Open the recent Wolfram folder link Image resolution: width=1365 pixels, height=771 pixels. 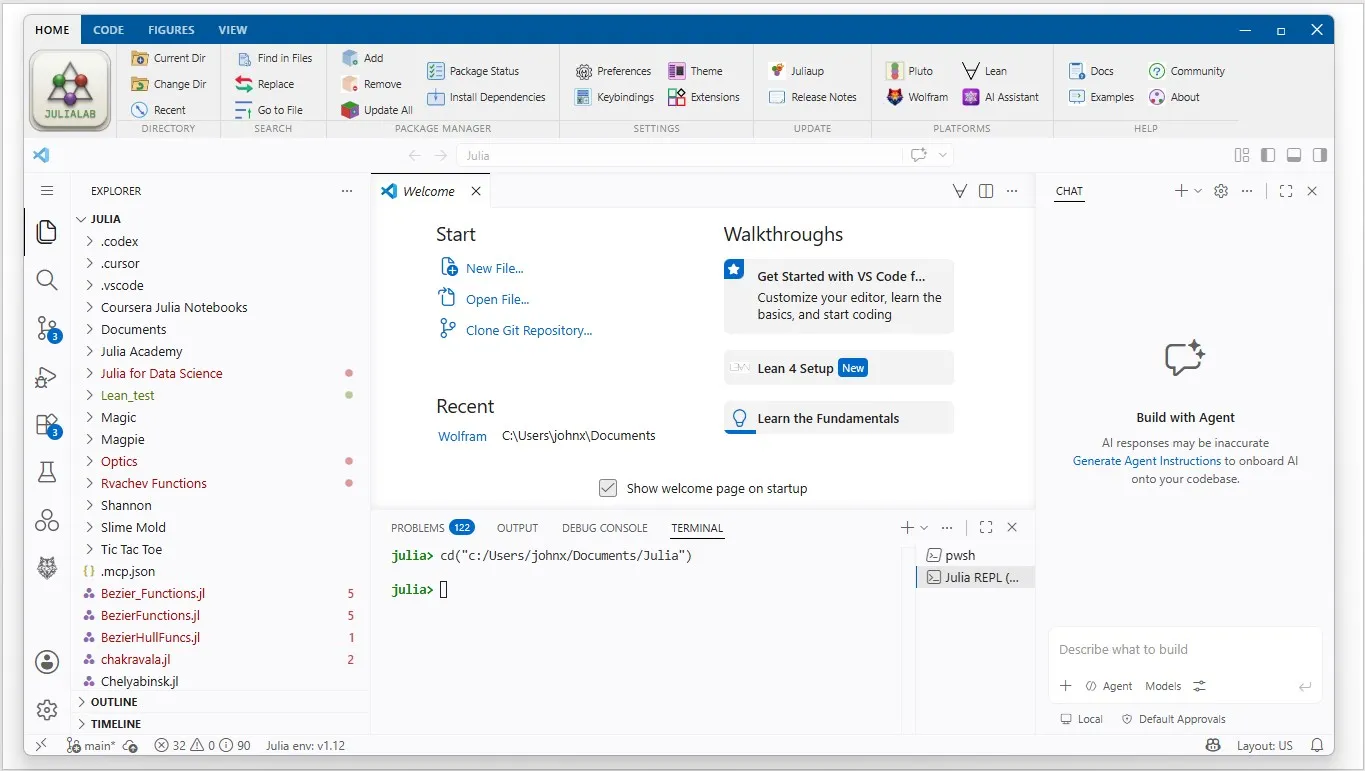462,436
